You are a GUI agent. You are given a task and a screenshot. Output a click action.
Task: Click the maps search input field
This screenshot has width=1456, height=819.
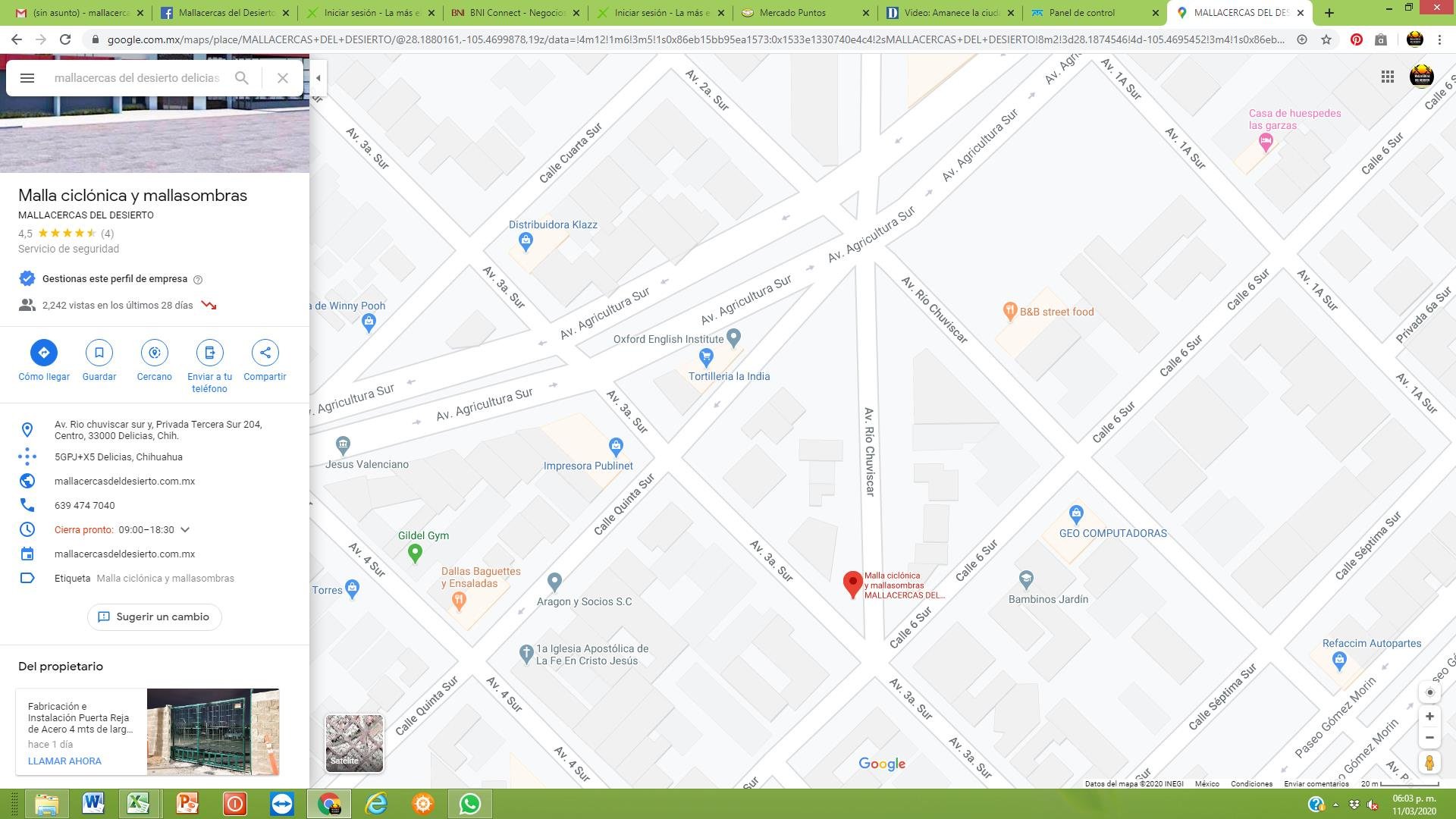pos(136,78)
